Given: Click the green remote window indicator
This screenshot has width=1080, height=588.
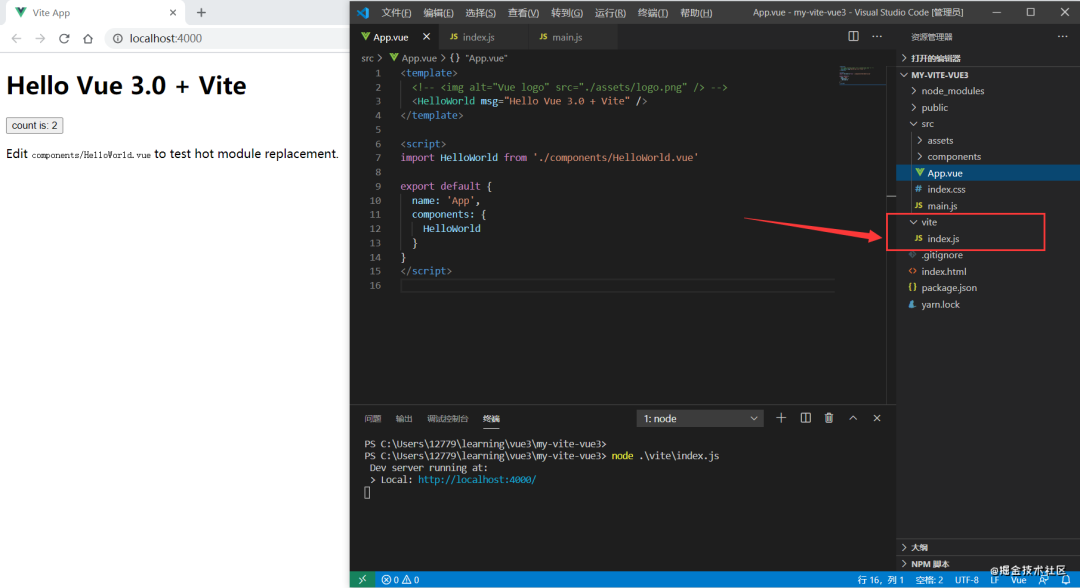Looking at the screenshot, I should click(x=362, y=580).
